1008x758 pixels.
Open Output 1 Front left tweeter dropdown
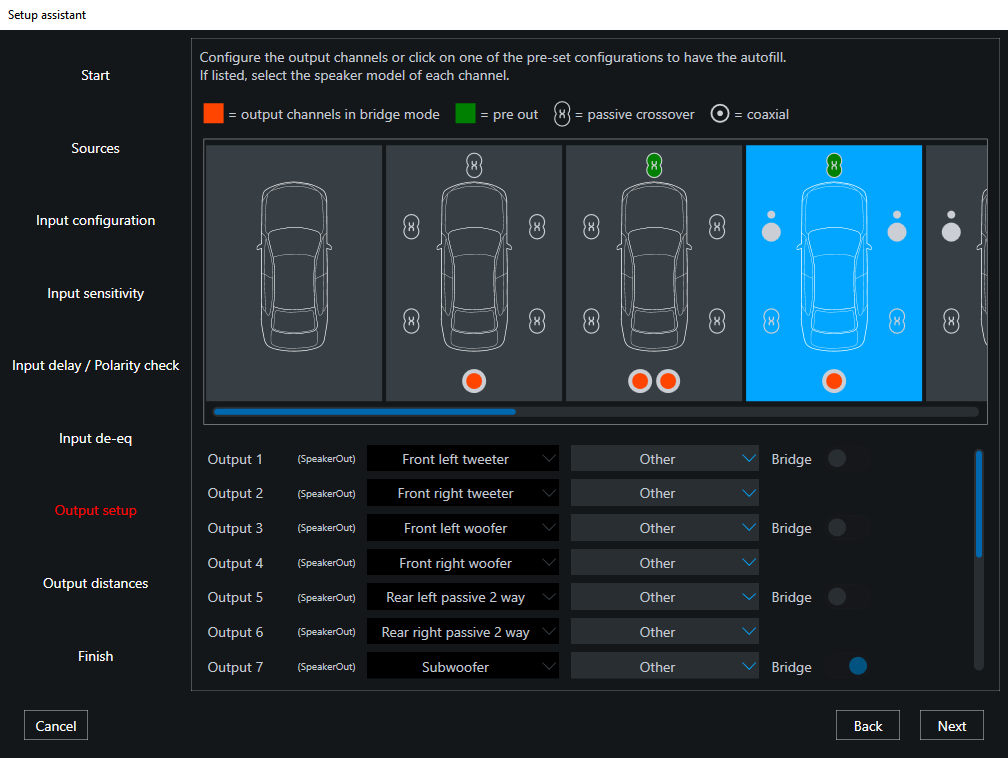[x=462, y=459]
